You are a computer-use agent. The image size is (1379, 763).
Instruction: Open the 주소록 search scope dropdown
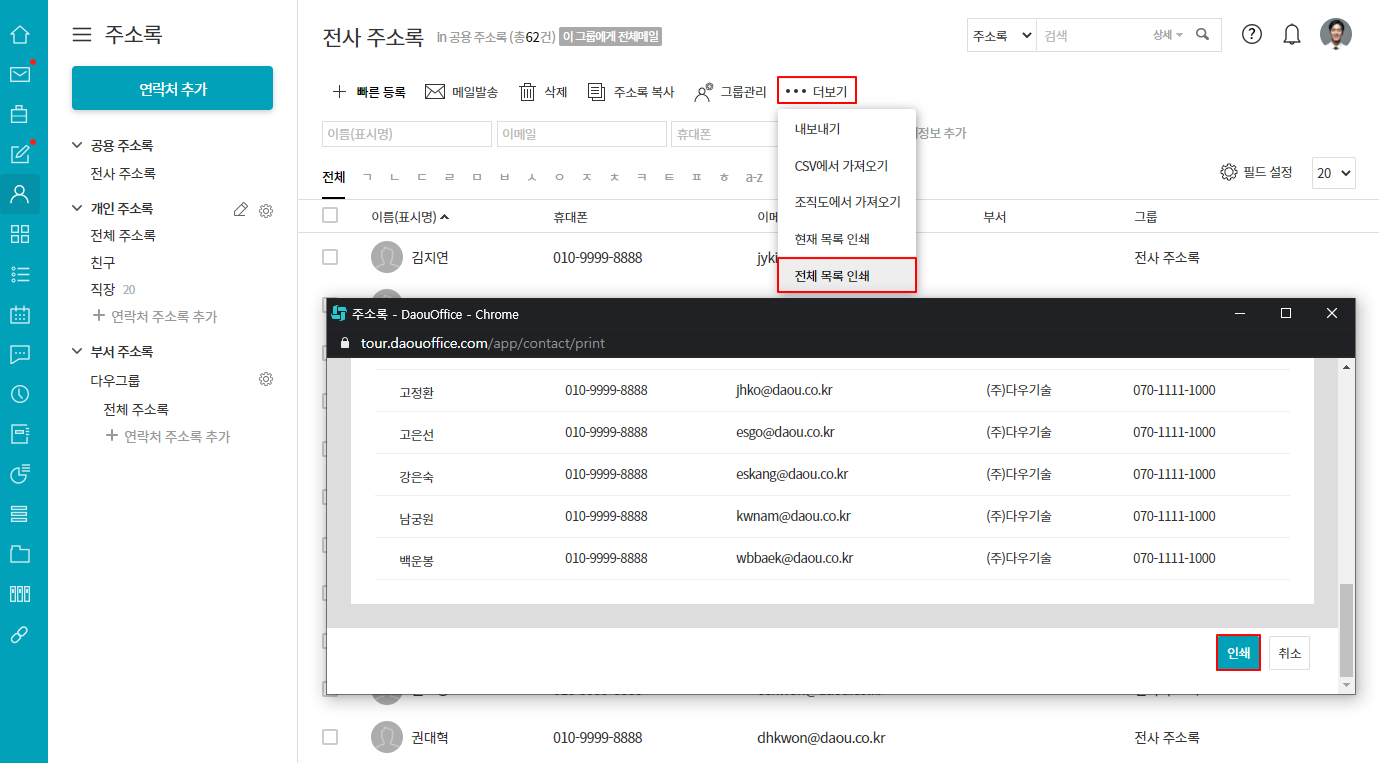coord(1001,35)
